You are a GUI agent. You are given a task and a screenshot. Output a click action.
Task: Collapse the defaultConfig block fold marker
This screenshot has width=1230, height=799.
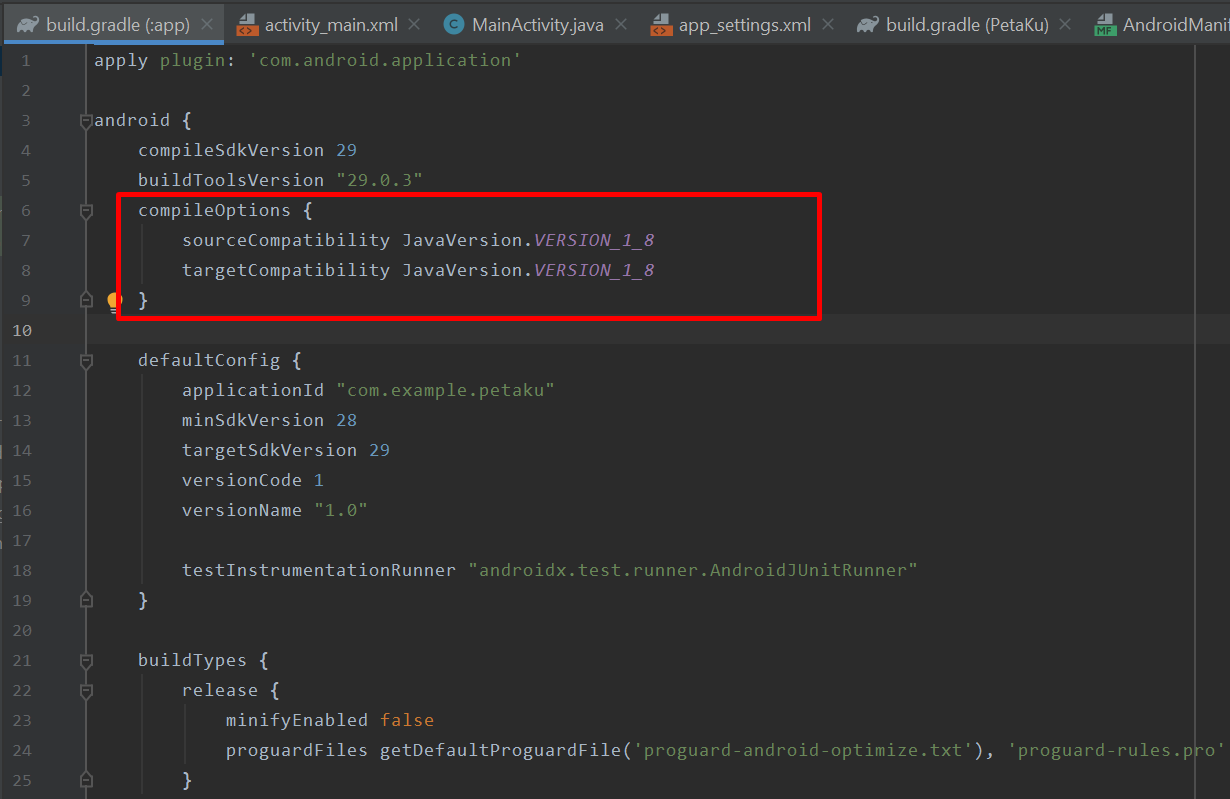coord(86,361)
